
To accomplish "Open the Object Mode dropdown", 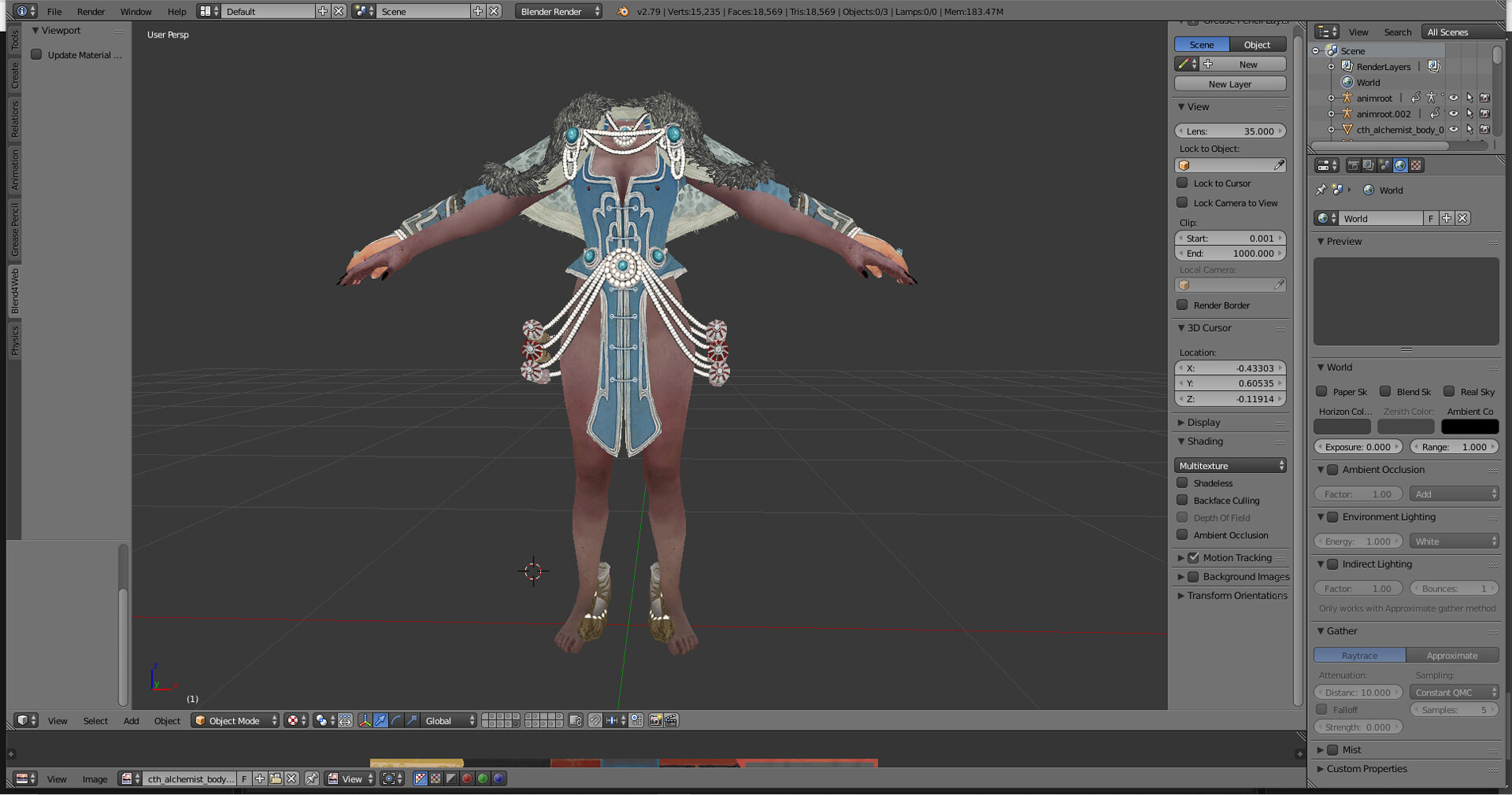I will (x=235, y=720).
